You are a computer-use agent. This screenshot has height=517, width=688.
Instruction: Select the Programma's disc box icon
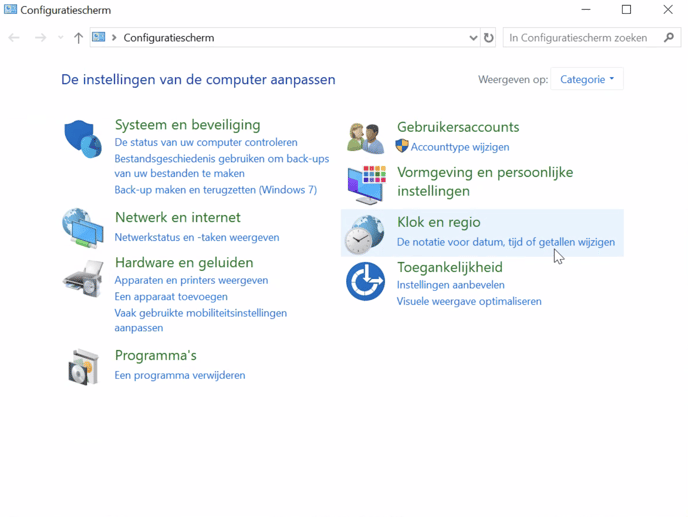coord(83,367)
